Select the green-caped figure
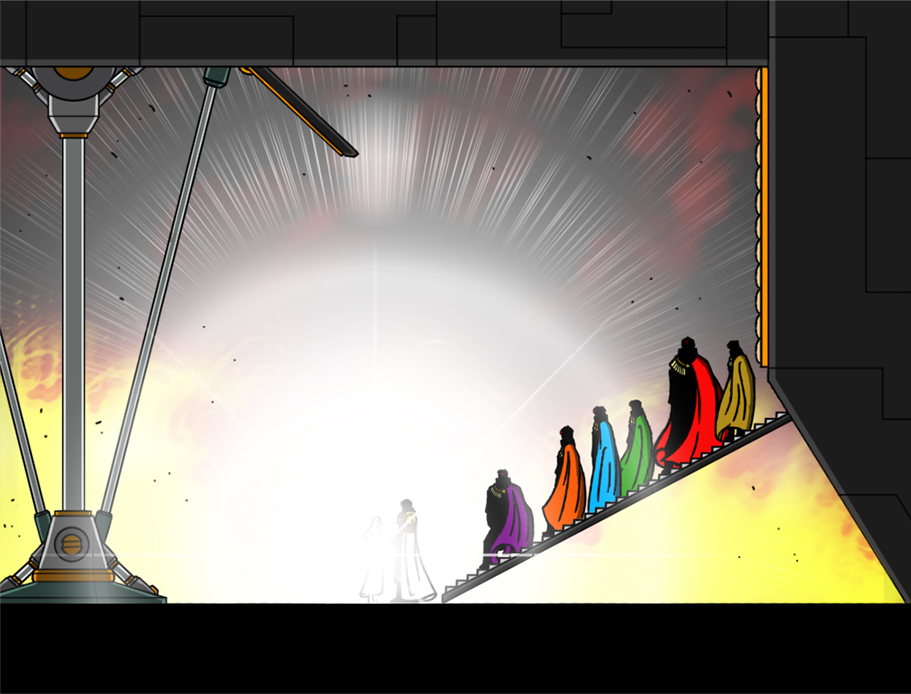Screen dimensions: 911x694 tap(637, 450)
